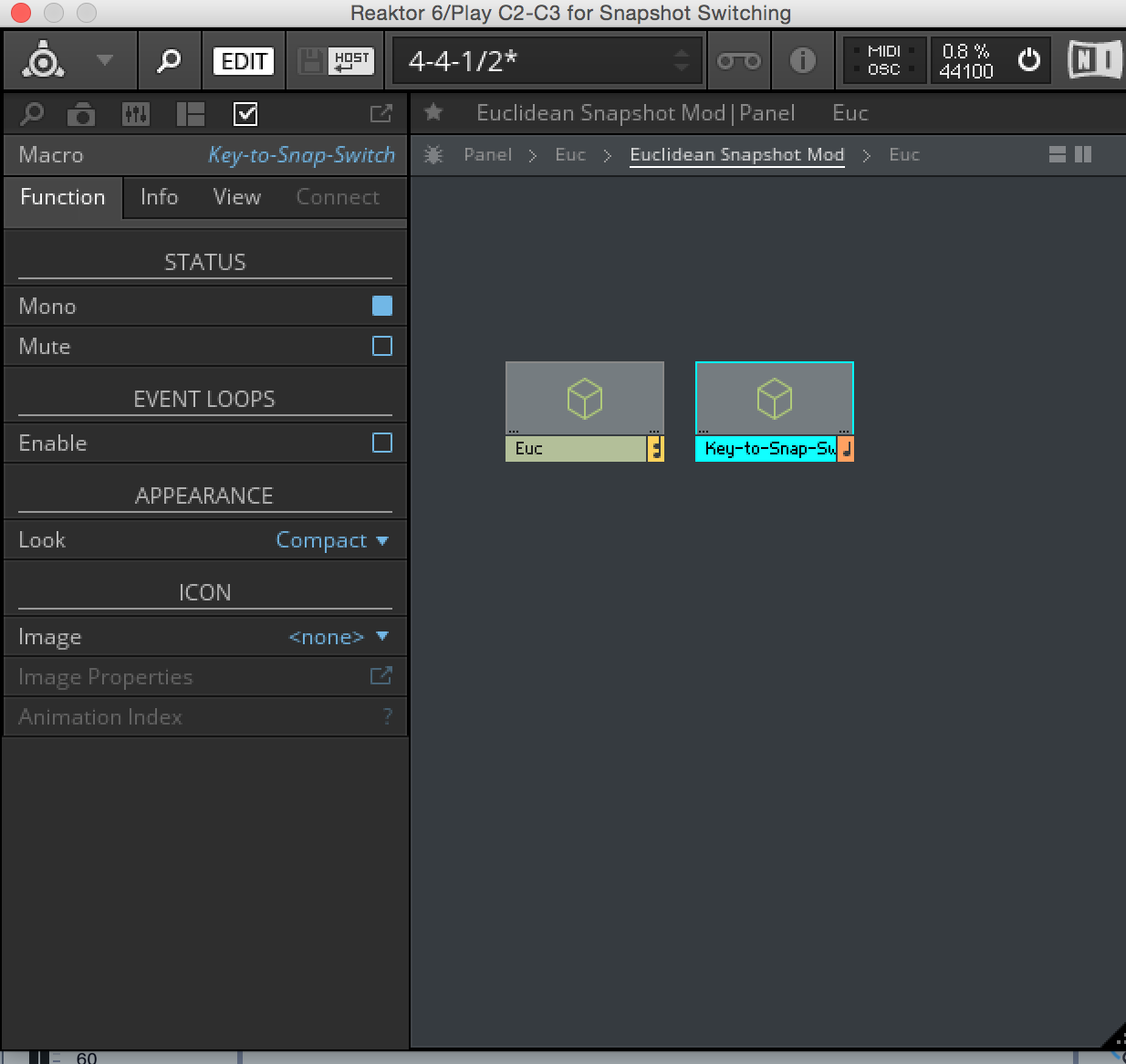Click the save floppy disk icon
The height and width of the screenshot is (1064, 1126).
[x=311, y=61]
